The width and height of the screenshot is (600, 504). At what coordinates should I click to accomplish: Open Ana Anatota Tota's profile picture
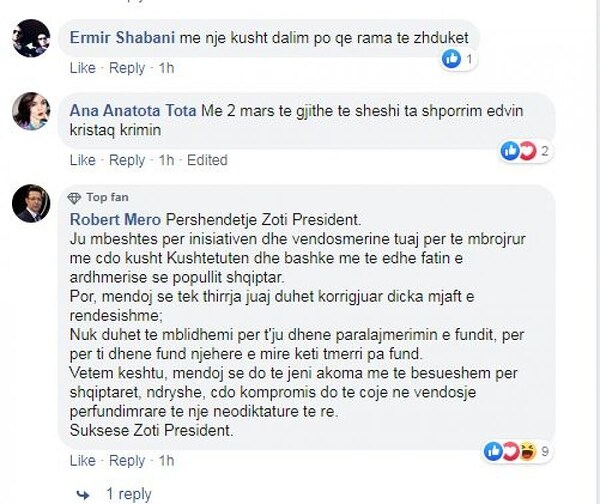tap(30, 111)
